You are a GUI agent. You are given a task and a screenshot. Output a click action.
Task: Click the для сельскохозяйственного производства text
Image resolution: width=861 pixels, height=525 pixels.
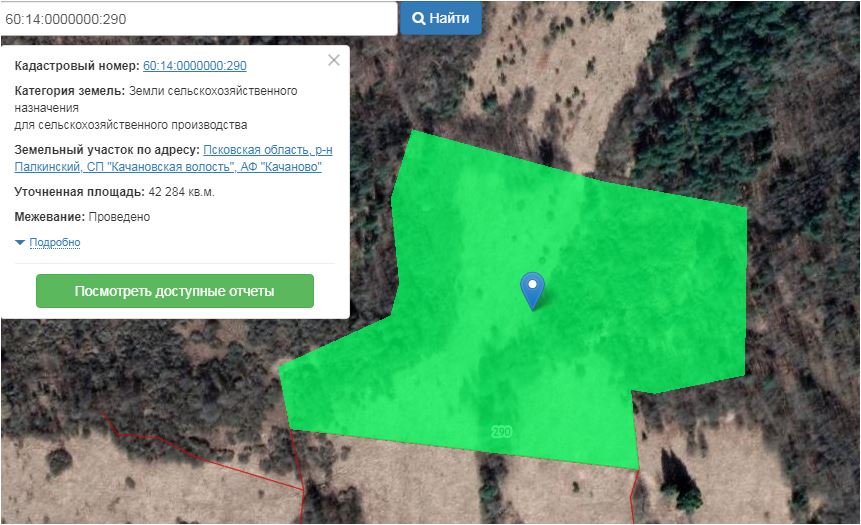point(131,125)
